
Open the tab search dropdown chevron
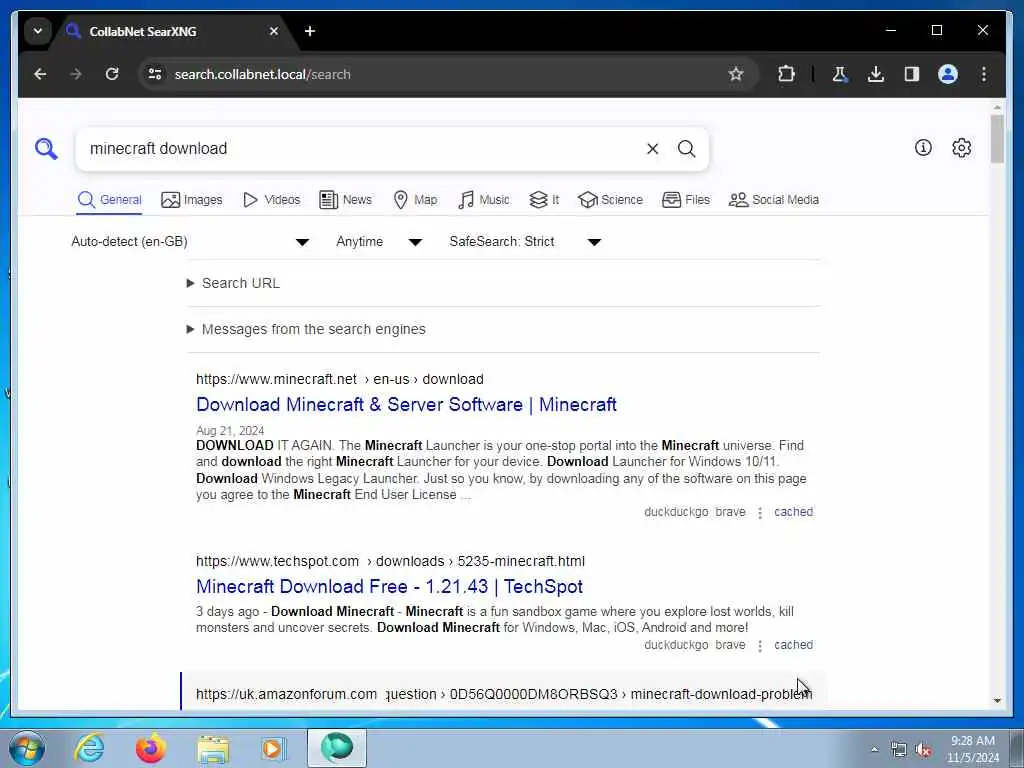pos(38,31)
